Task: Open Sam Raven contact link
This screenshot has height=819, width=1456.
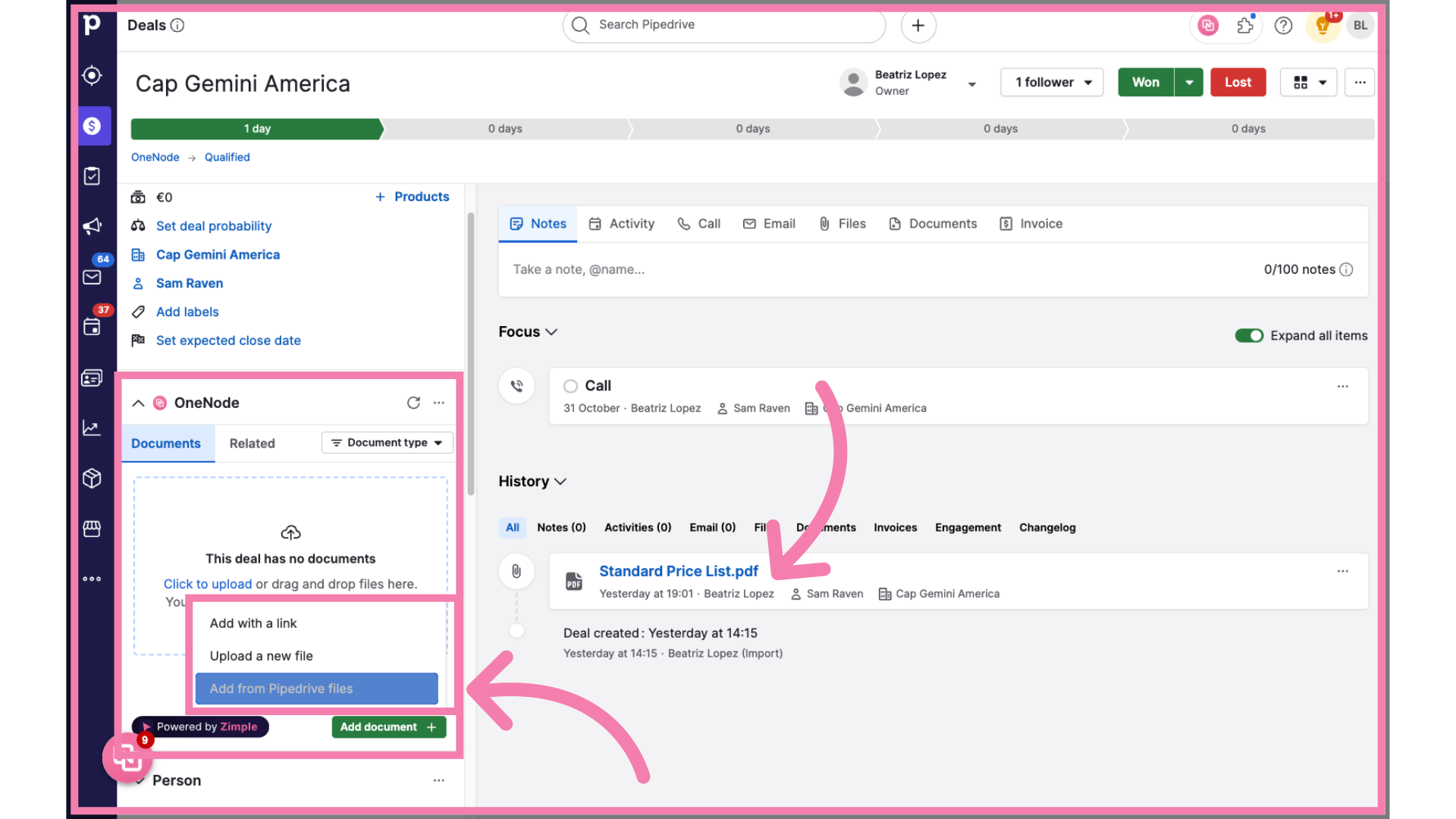Action: tap(190, 283)
